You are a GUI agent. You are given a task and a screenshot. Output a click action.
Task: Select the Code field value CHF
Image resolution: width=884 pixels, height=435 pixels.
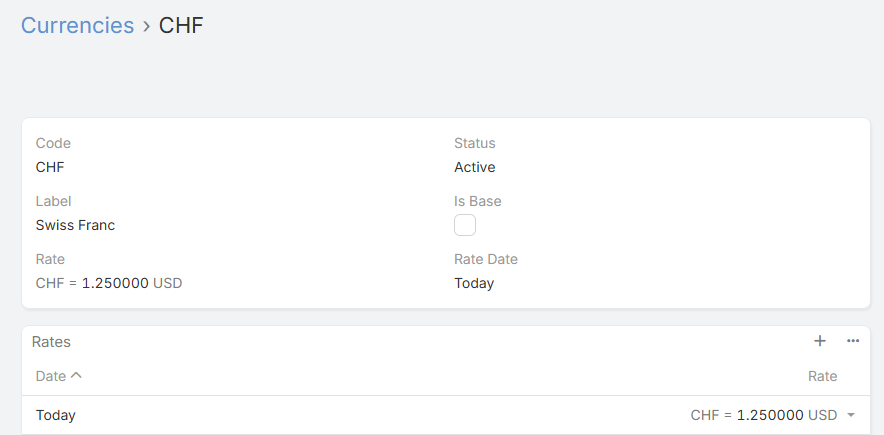(x=50, y=167)
